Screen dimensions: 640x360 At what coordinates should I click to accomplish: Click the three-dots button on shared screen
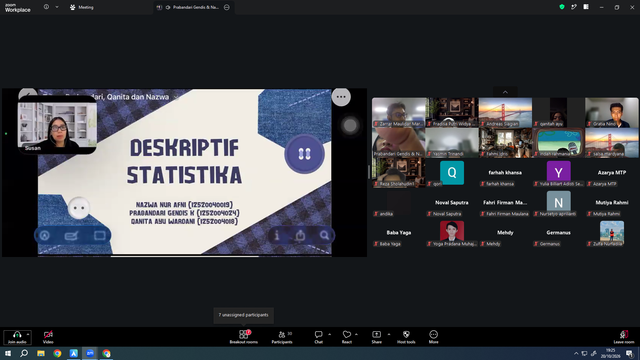point(341,97)
